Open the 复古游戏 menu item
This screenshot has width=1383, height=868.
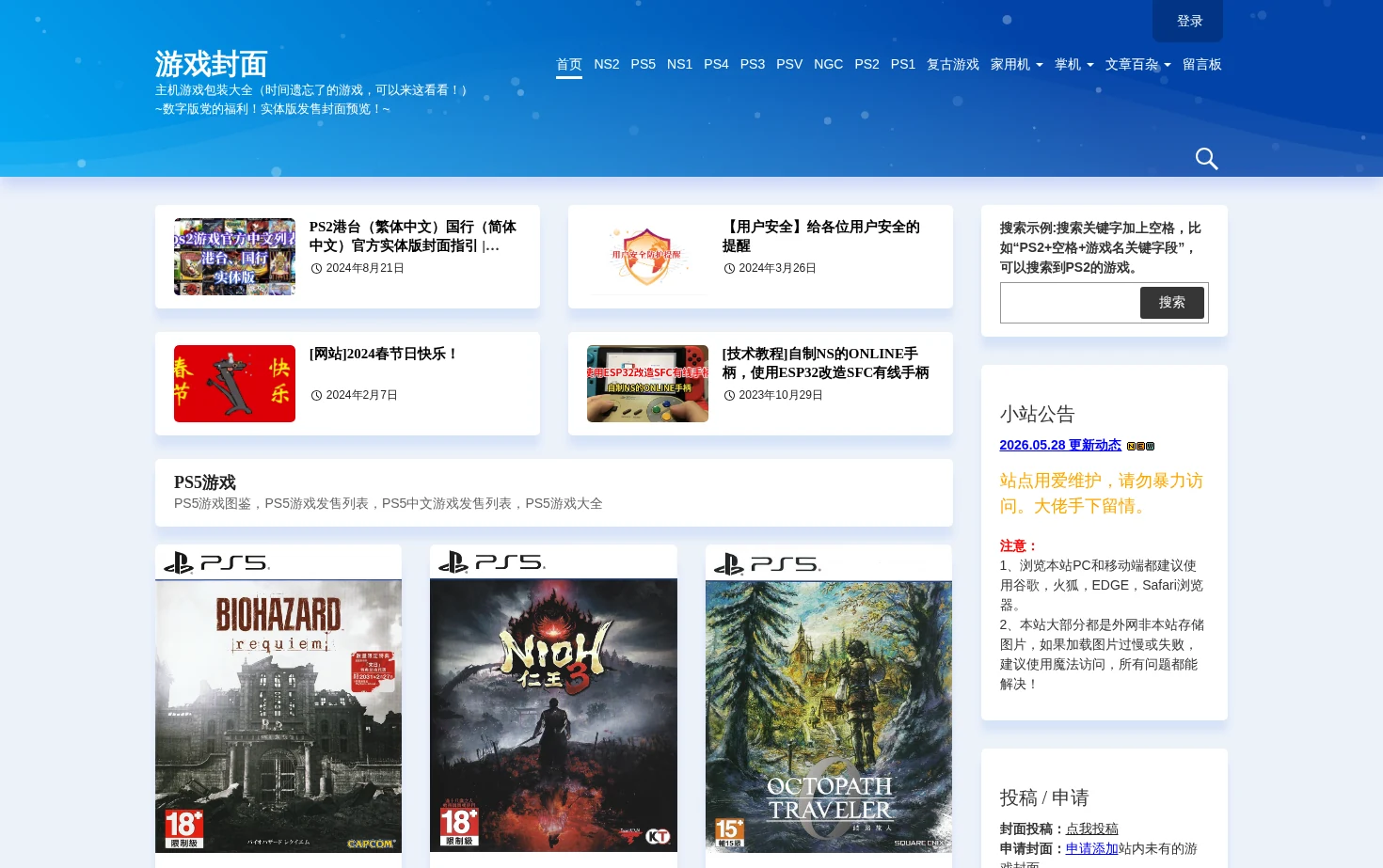pos(953,64)
